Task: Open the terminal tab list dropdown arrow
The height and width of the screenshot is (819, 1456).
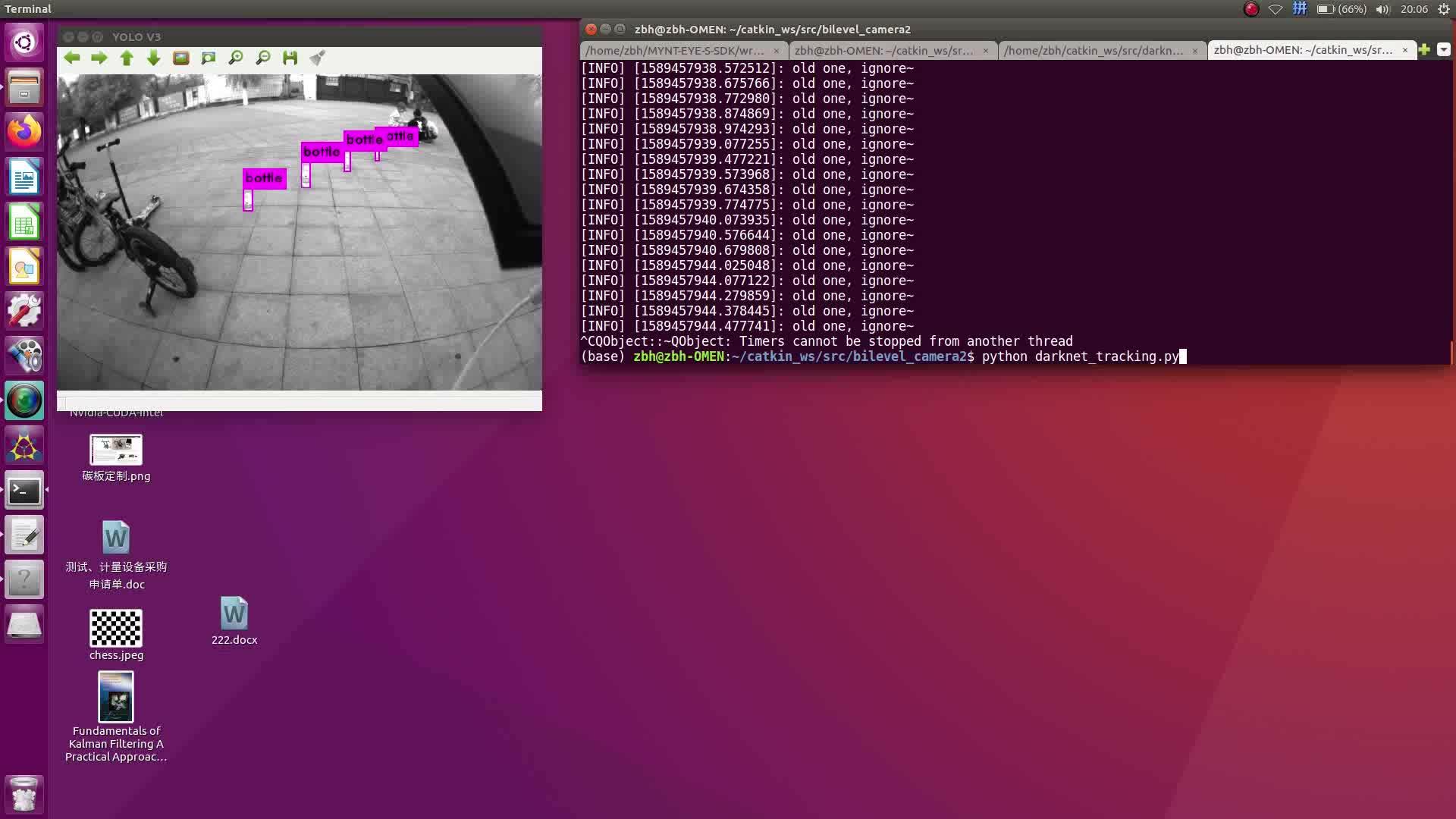Action: click(1443, 49)
